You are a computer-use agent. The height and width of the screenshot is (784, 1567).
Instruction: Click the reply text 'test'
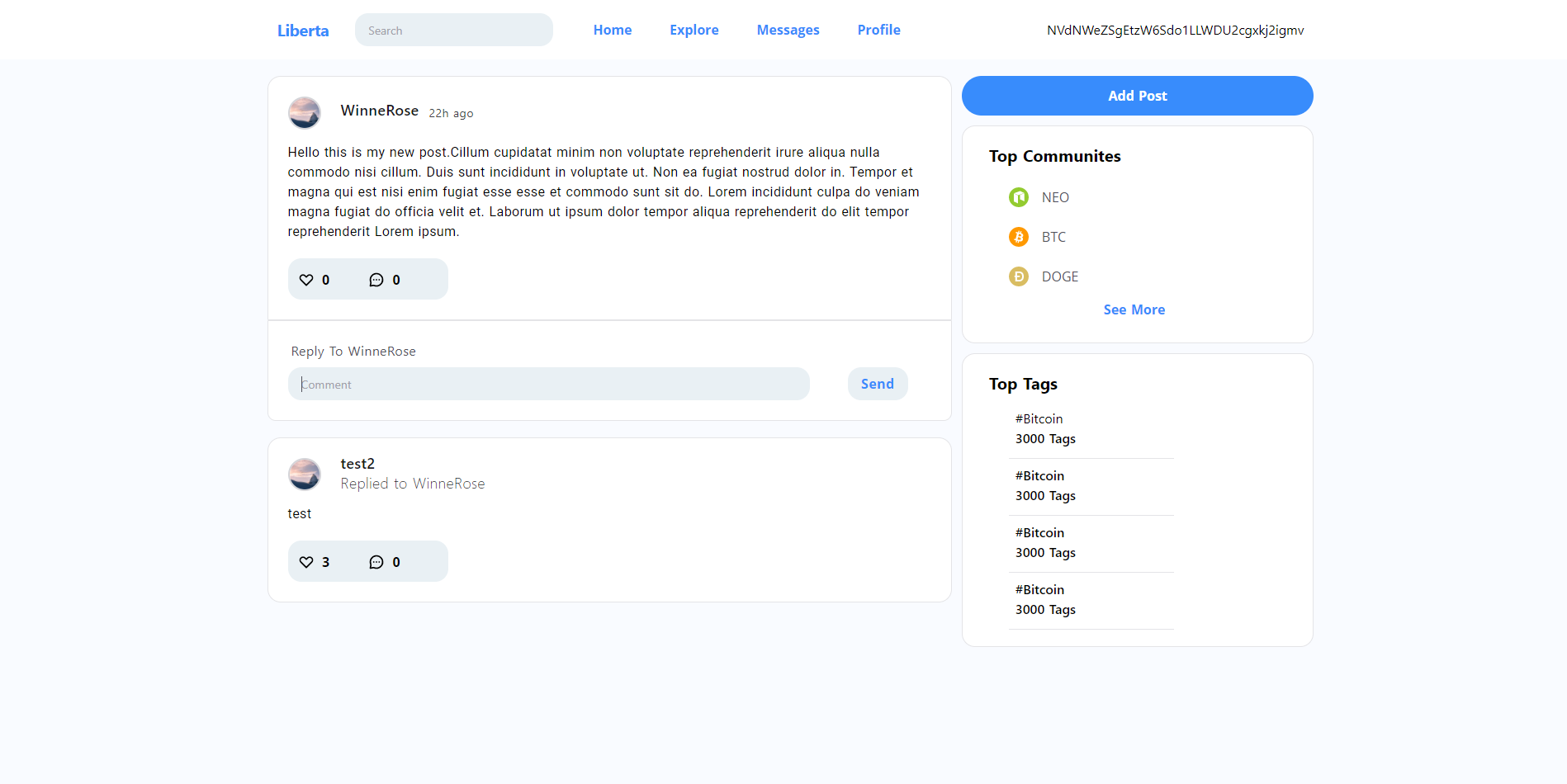pos(300,514)
